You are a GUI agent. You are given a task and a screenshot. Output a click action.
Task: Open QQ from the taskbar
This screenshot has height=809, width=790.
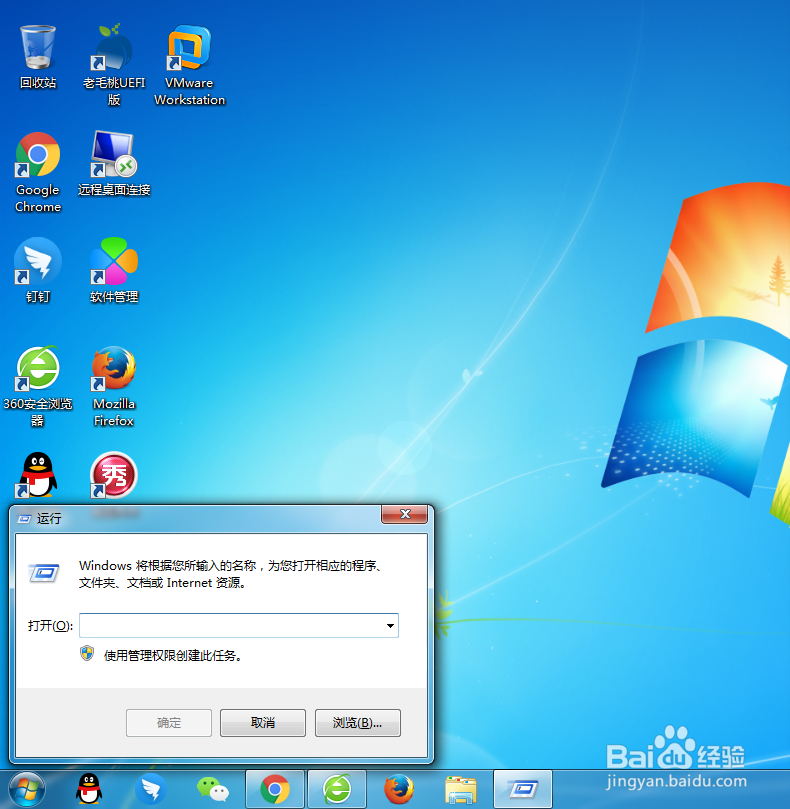(x=89, y=789)
